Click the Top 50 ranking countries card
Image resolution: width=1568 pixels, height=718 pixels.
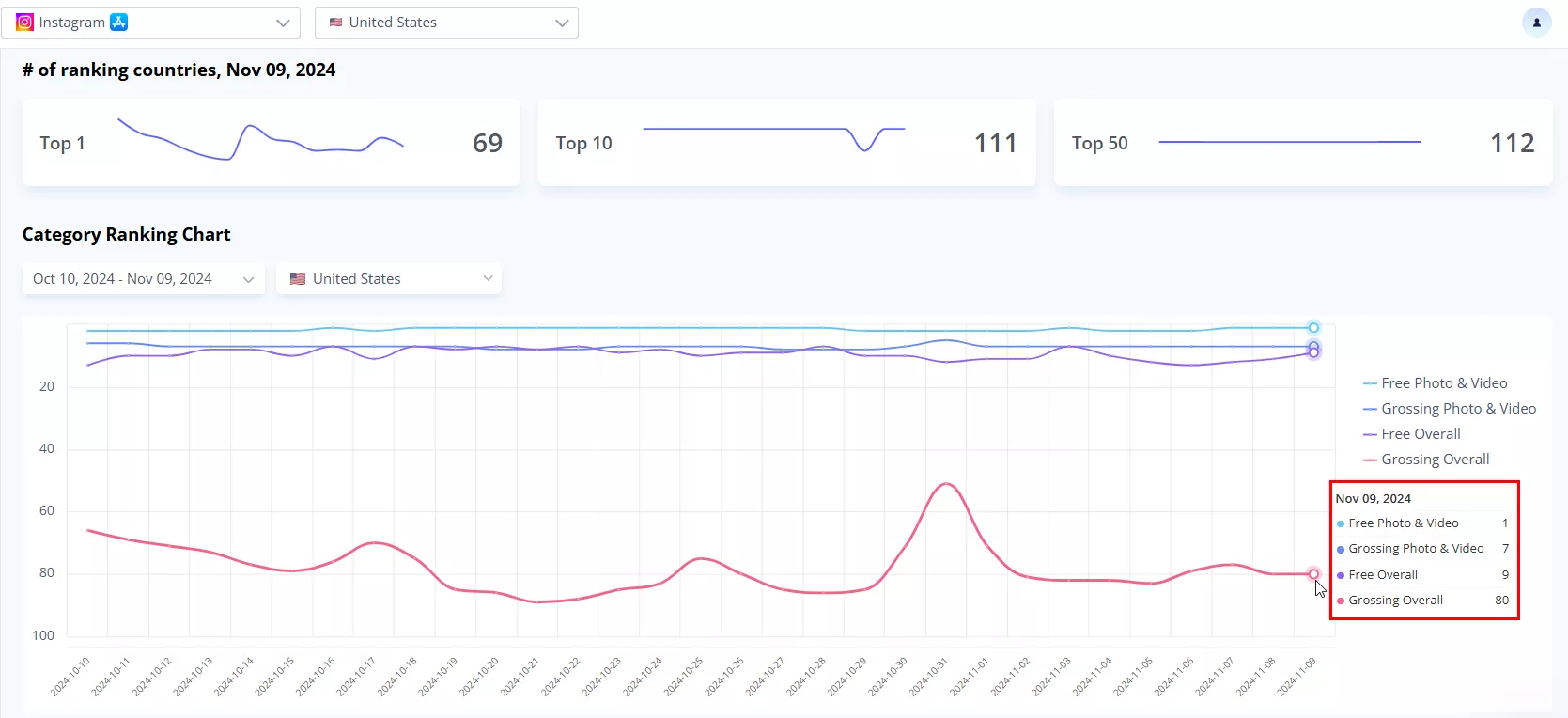[x=1302, y=143]
